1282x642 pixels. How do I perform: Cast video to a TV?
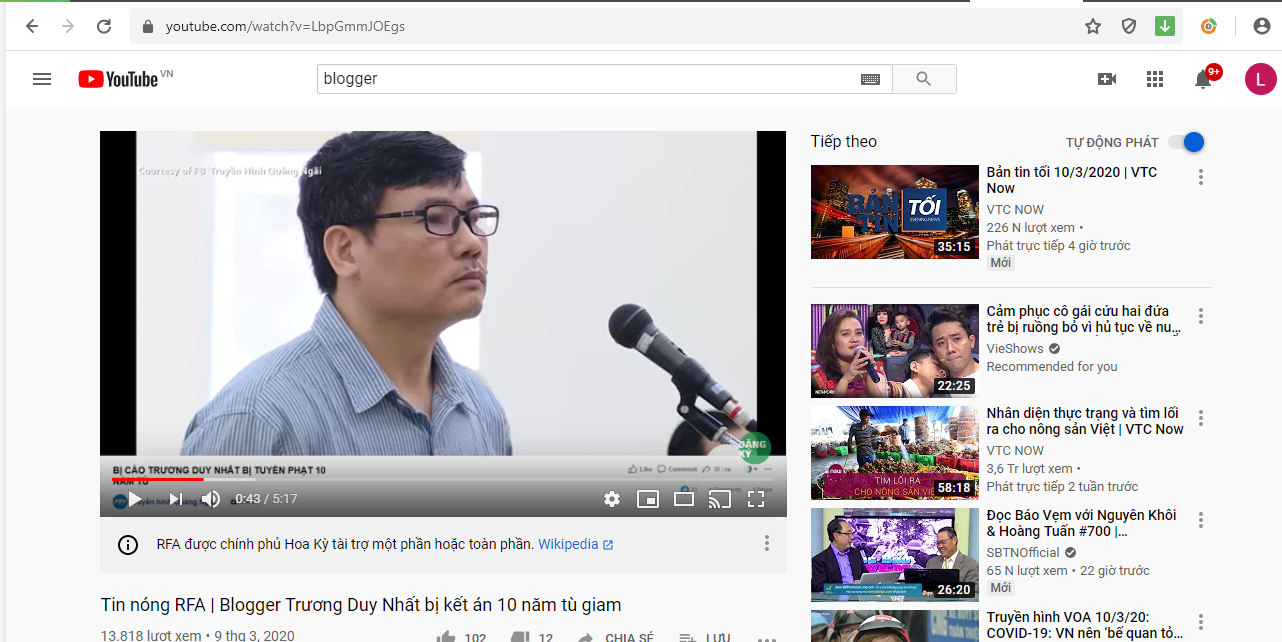pyautogui.click(x=720, y=499)
